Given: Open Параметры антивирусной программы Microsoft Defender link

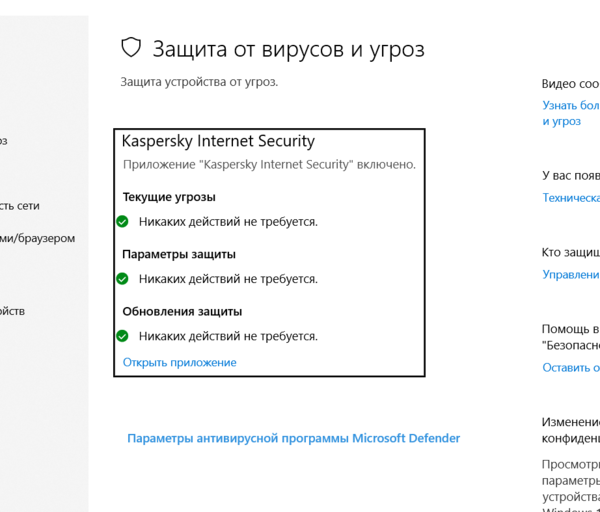Looking at the screenshot, I should tap(293, 438).
